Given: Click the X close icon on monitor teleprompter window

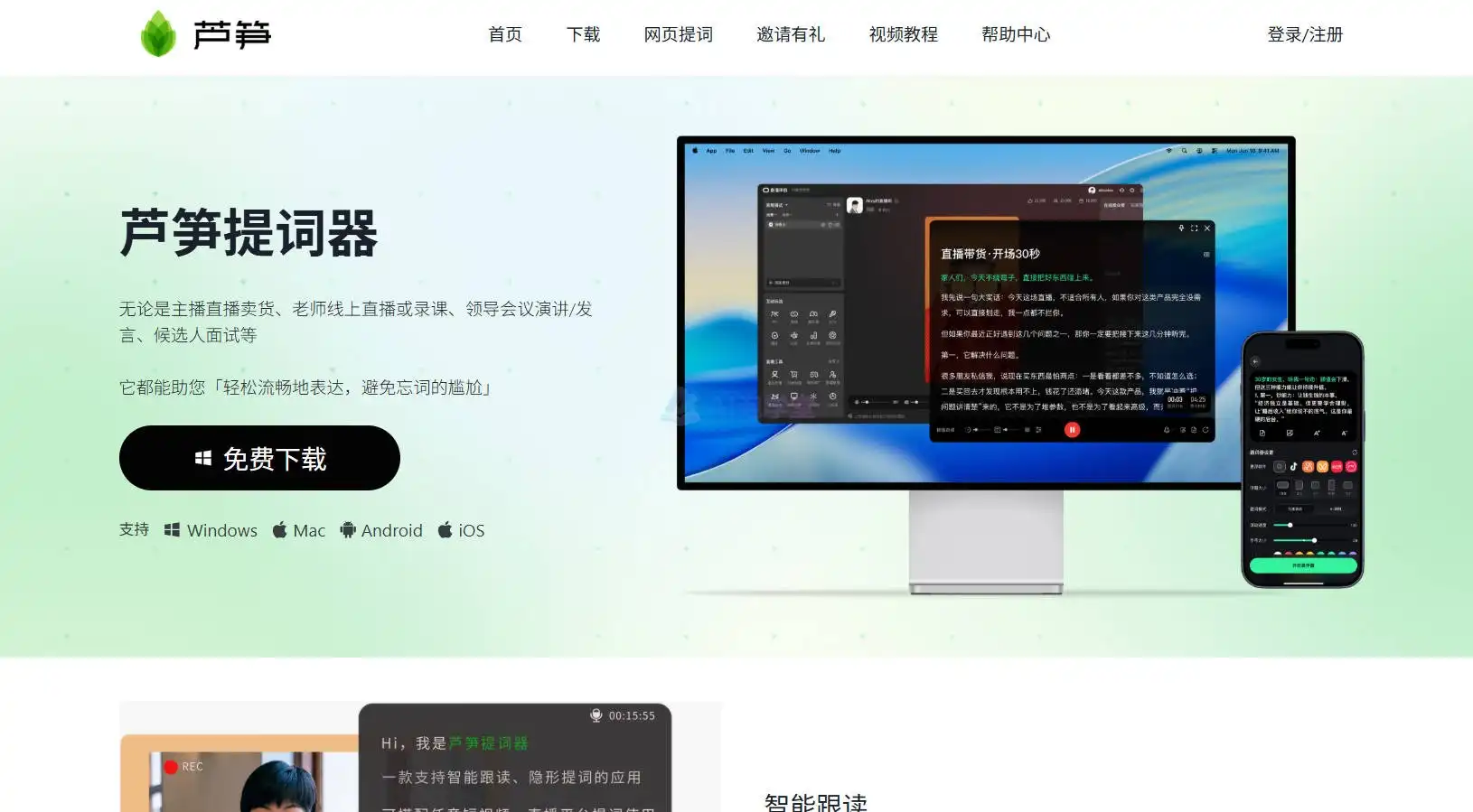Looking at the screenshot, I should [x=1206, y=229].
